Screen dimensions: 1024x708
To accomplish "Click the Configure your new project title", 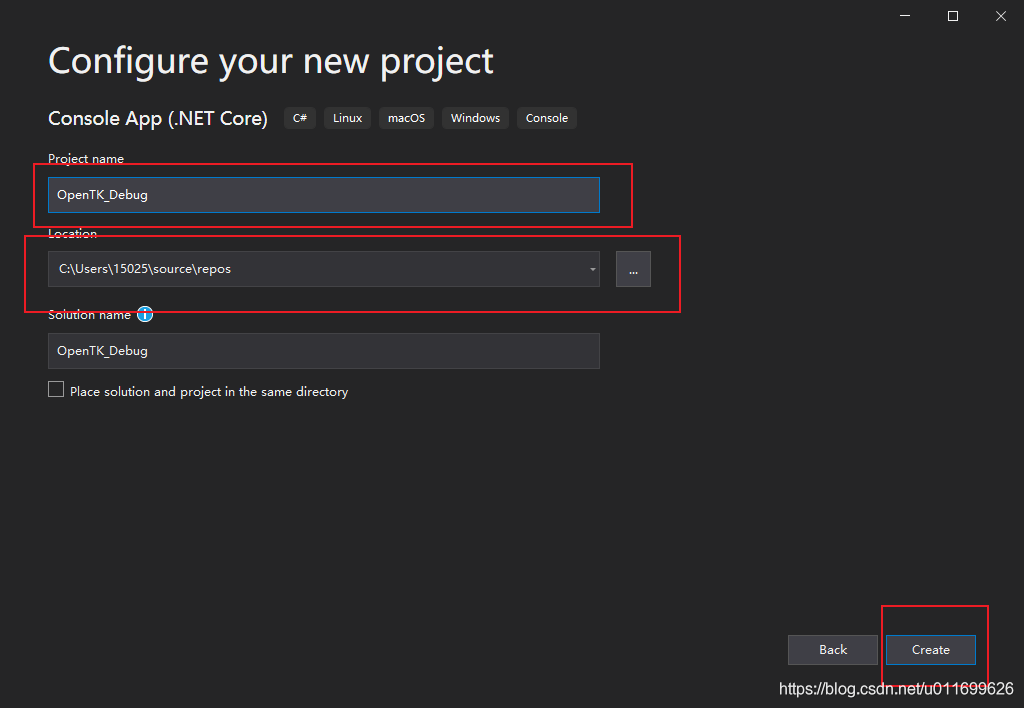I will [270, 63].
